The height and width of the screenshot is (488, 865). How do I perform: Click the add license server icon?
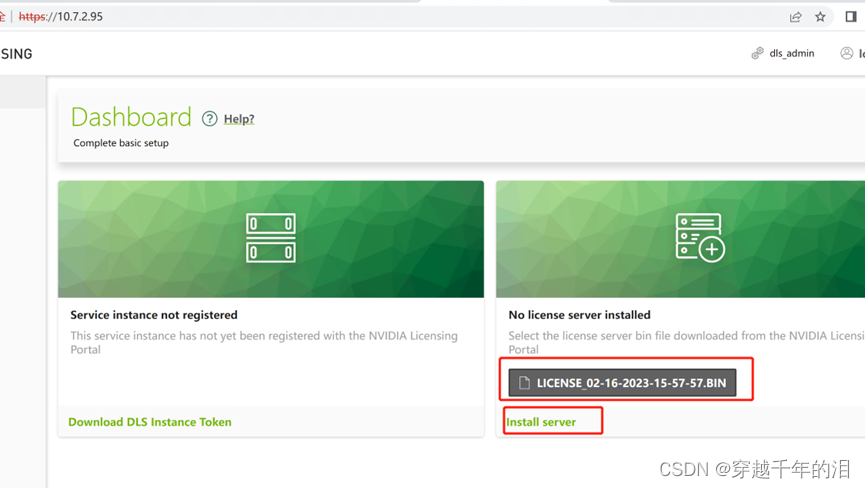pos(700,238)
